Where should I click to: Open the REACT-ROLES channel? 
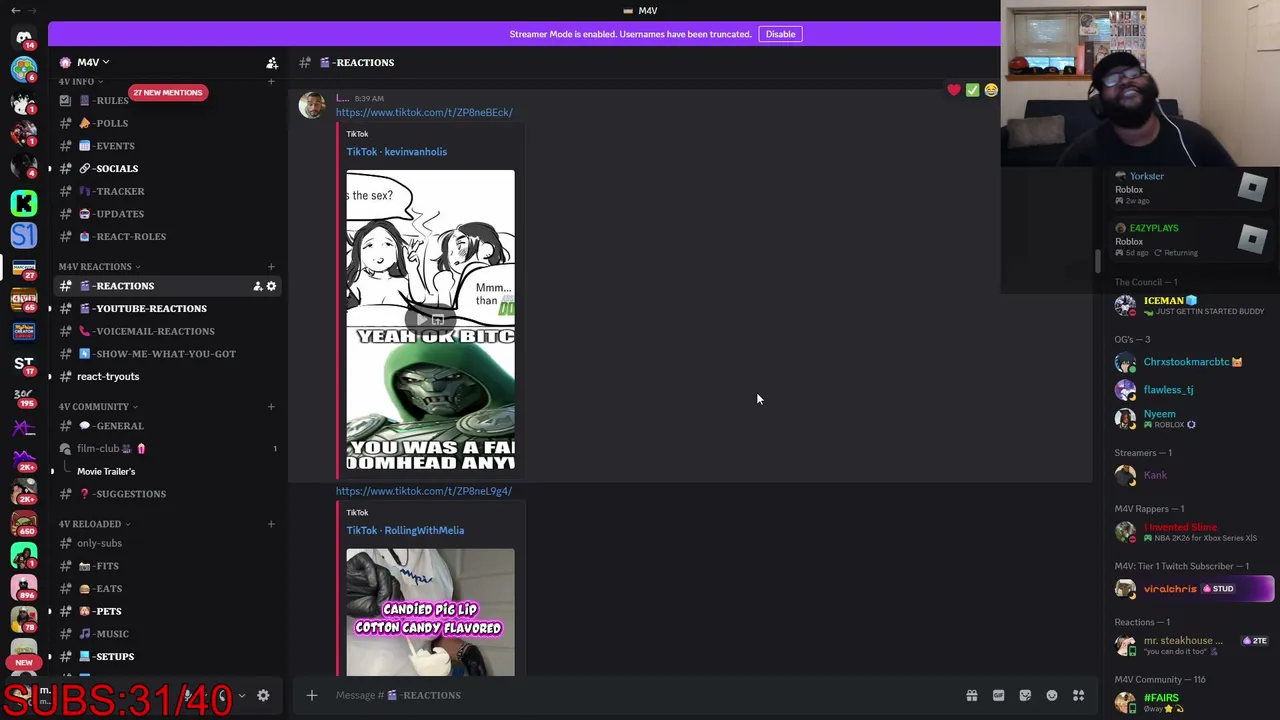coord(167,236)
